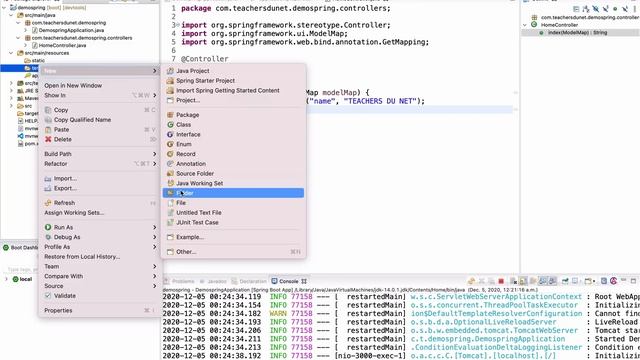
Task: Choose Restore from Local History menu item
Action: coord(82,257)
